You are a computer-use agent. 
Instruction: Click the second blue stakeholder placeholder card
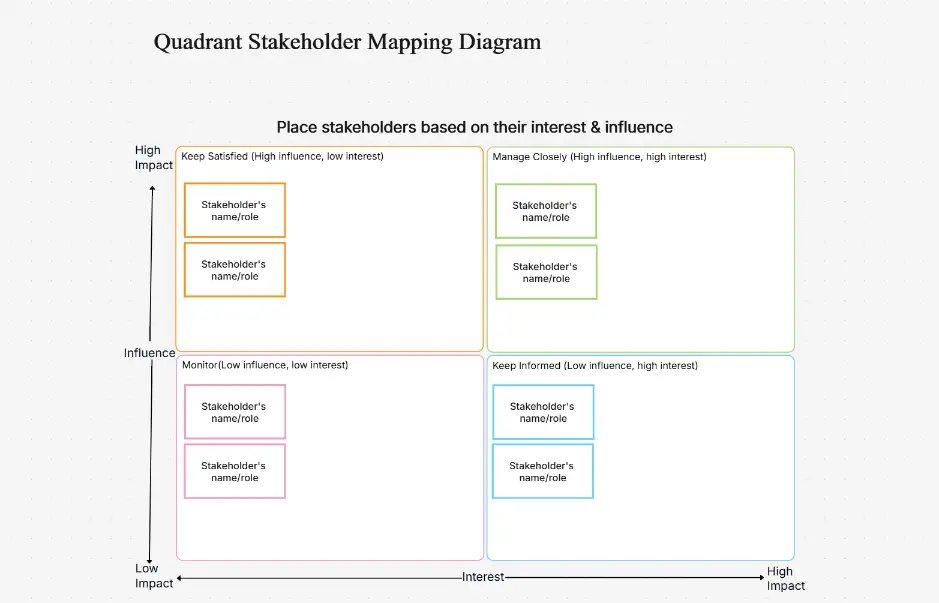tap(543, 470)
